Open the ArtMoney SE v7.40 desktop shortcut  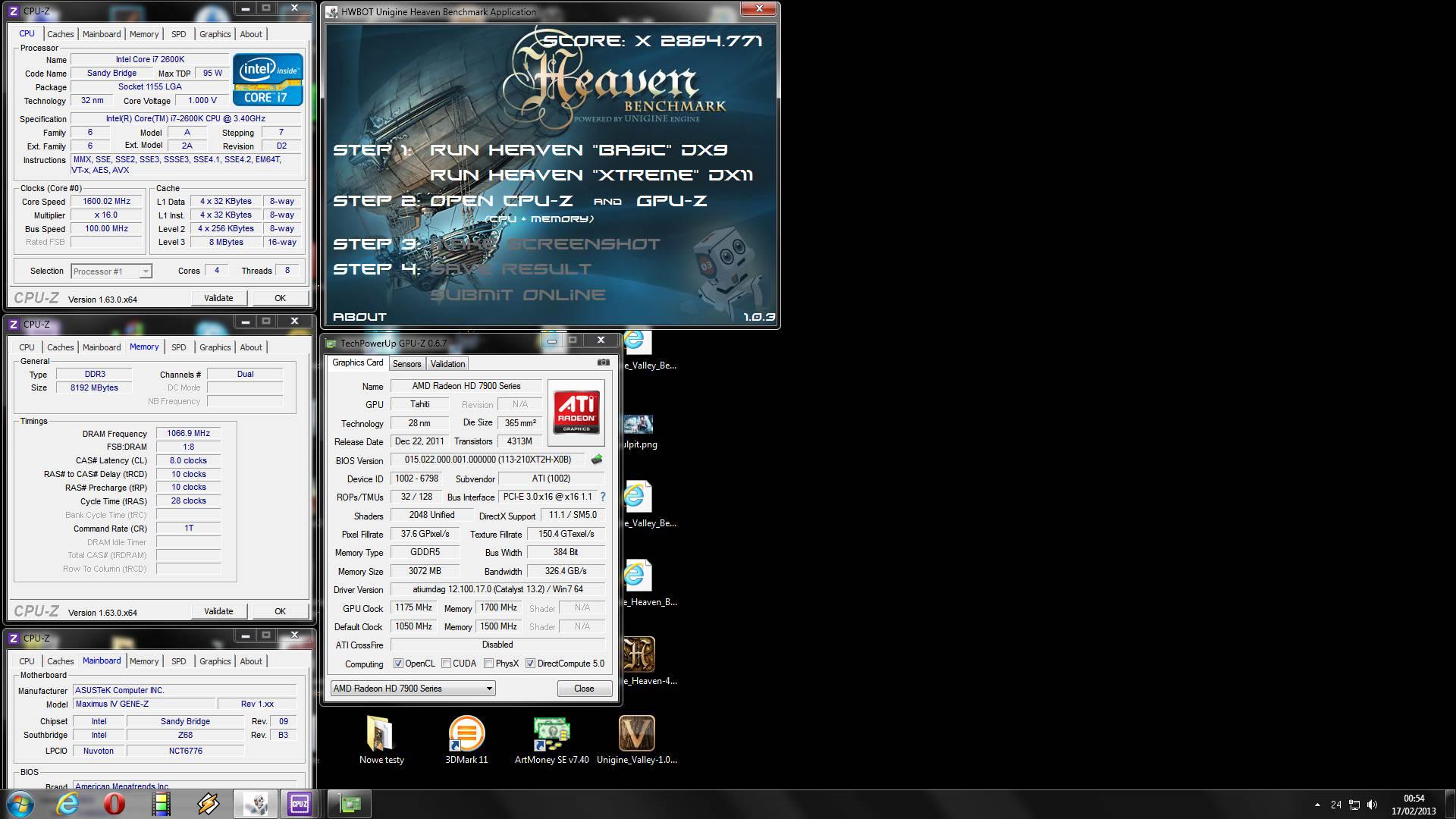click(x=551, y=739)
